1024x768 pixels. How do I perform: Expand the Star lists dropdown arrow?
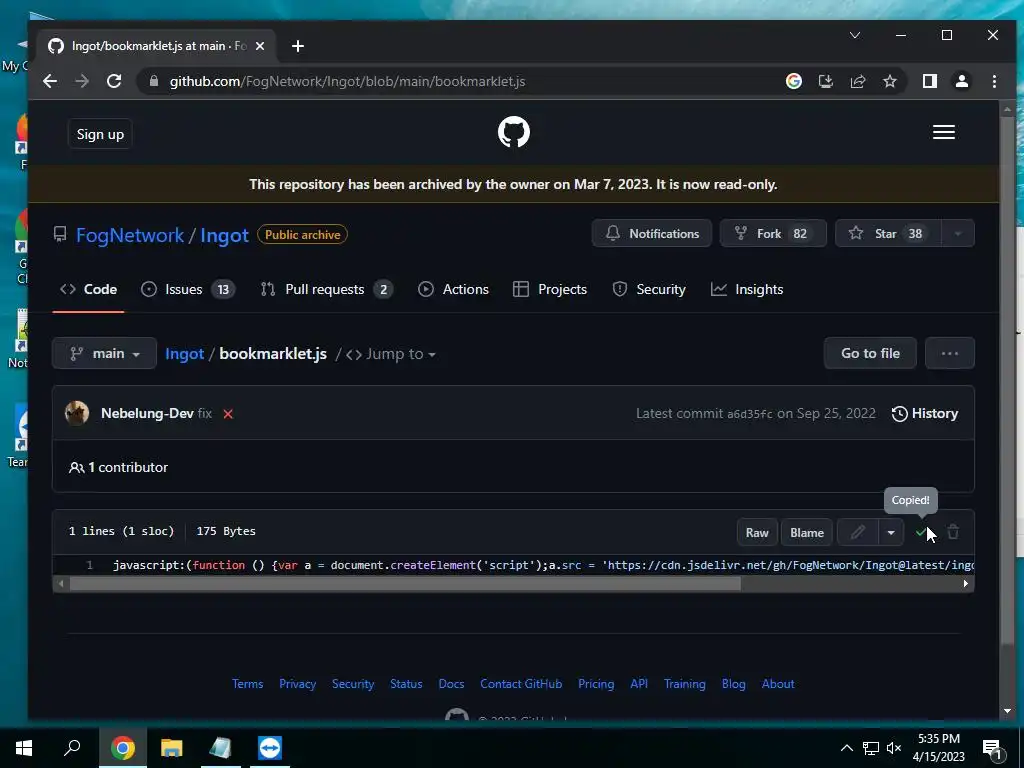click(958, 234)
